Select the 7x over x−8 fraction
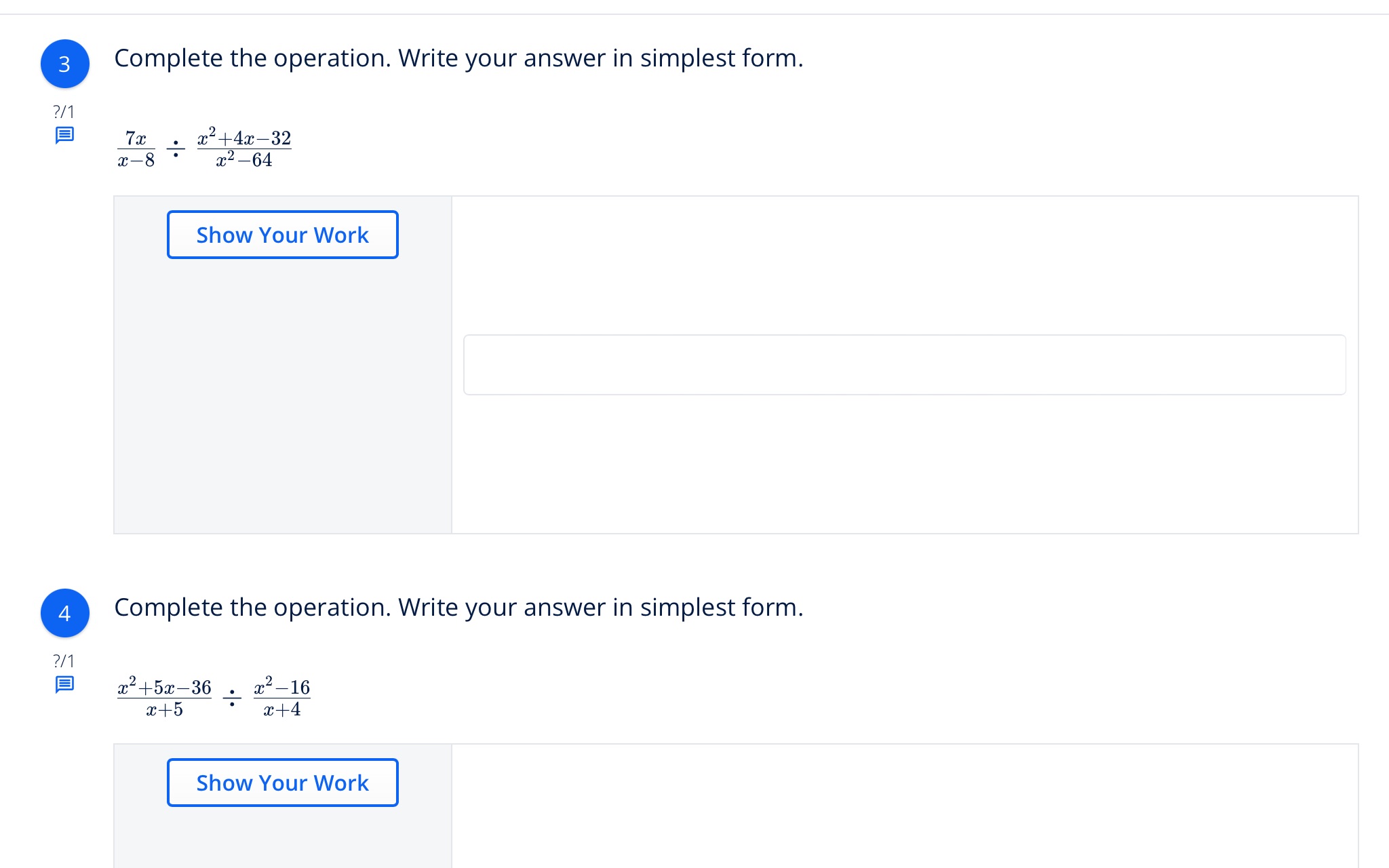The image size is (1389, 868). pyautogui.click(x=136, y=149)
